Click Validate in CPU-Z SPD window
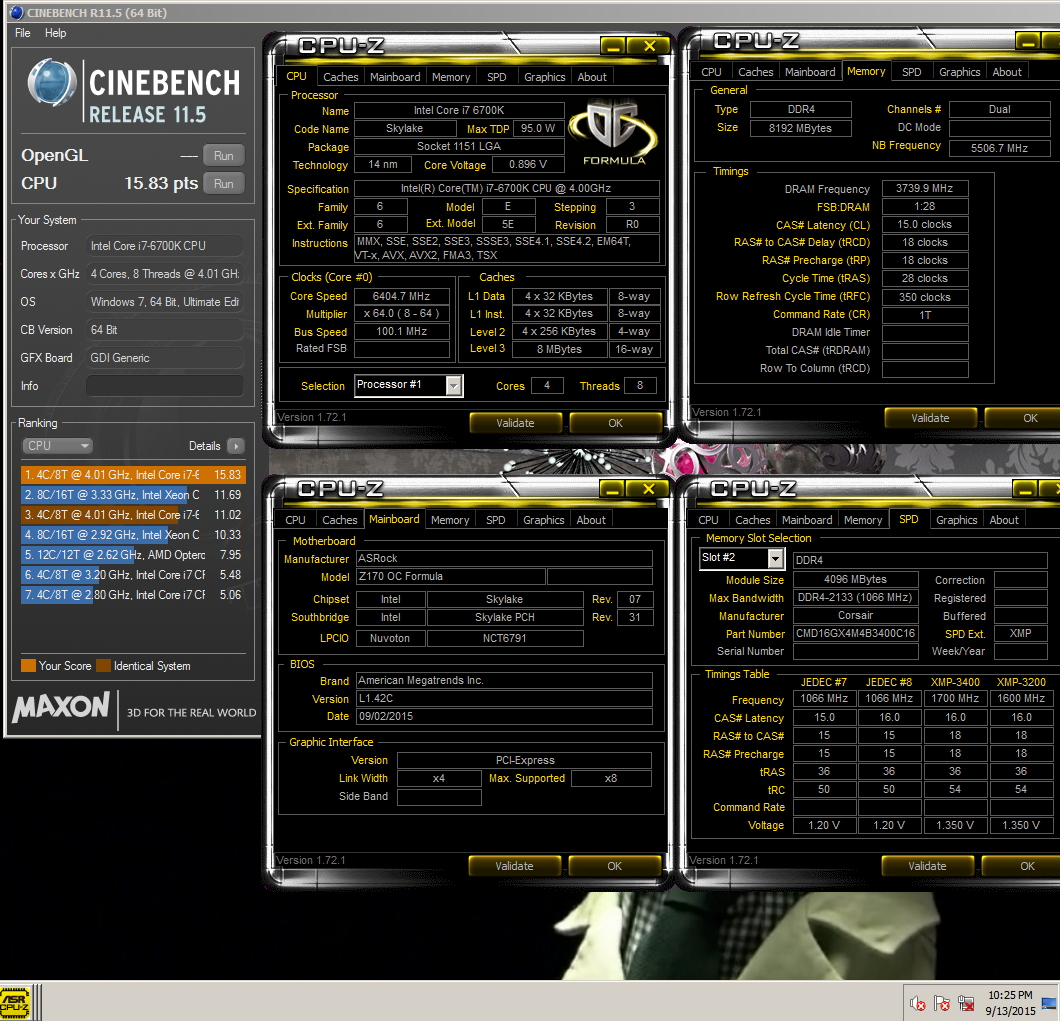The height and width of the screenshot is (1021, 1060). 928,866
